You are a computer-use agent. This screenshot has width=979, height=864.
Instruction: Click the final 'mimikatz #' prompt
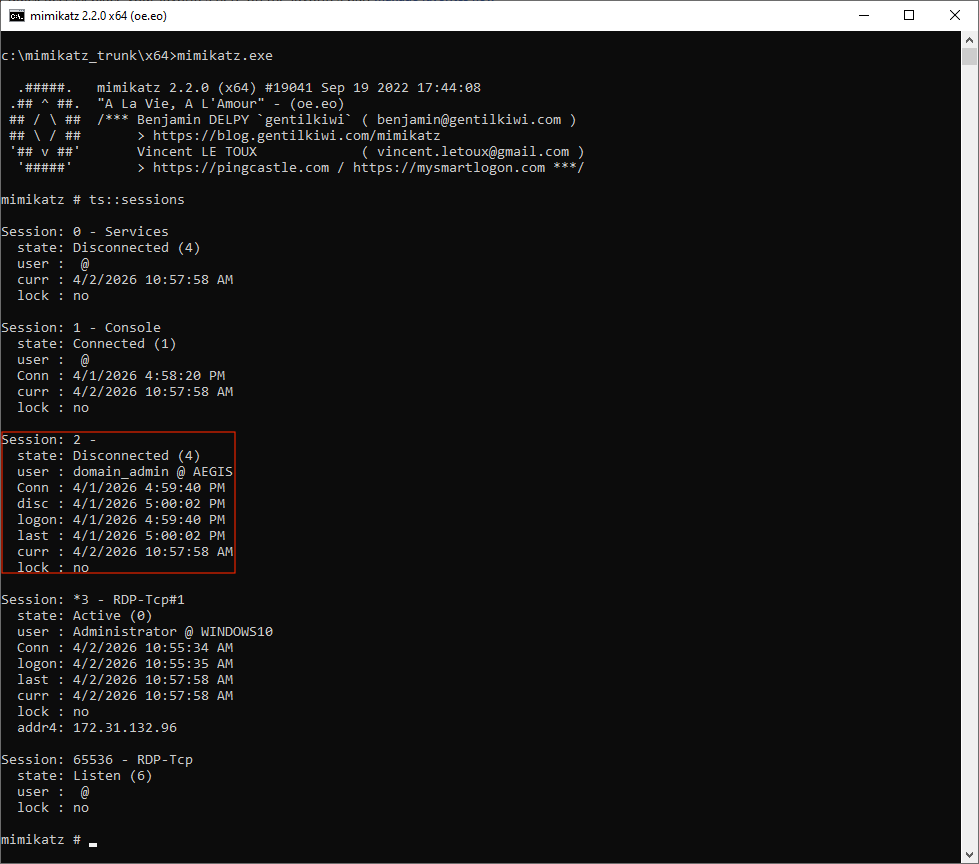(x=41, y=840)
